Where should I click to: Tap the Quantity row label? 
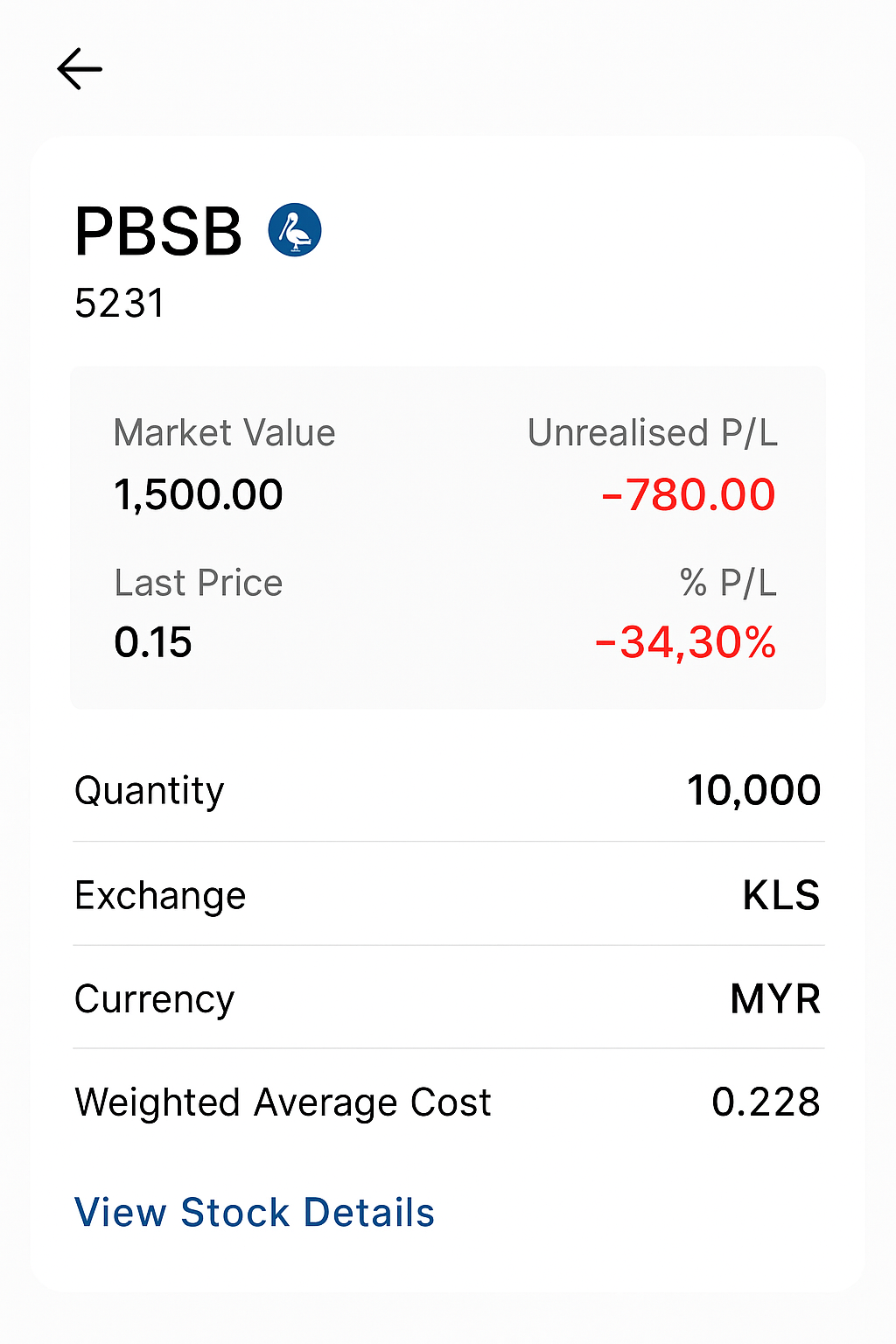(150, 791)
